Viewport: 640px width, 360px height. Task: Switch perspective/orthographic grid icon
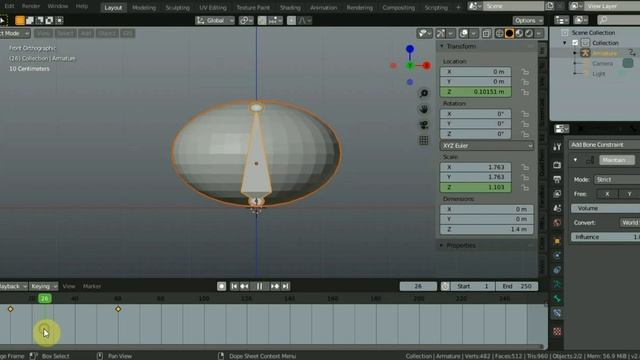tap(424, 140)
